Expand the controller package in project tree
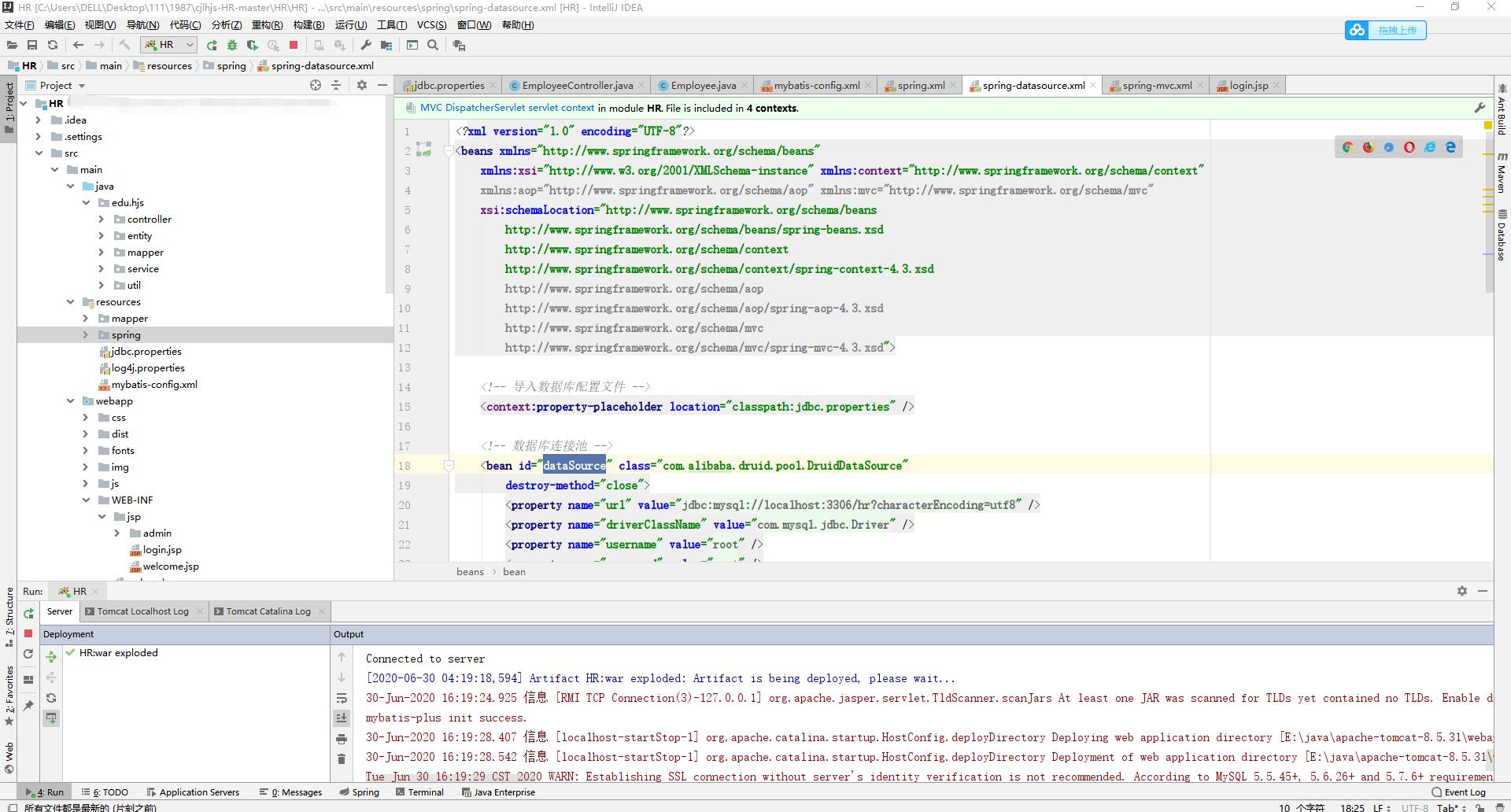The width and height of the screenshot is (1511, 812). coord(101,220)
